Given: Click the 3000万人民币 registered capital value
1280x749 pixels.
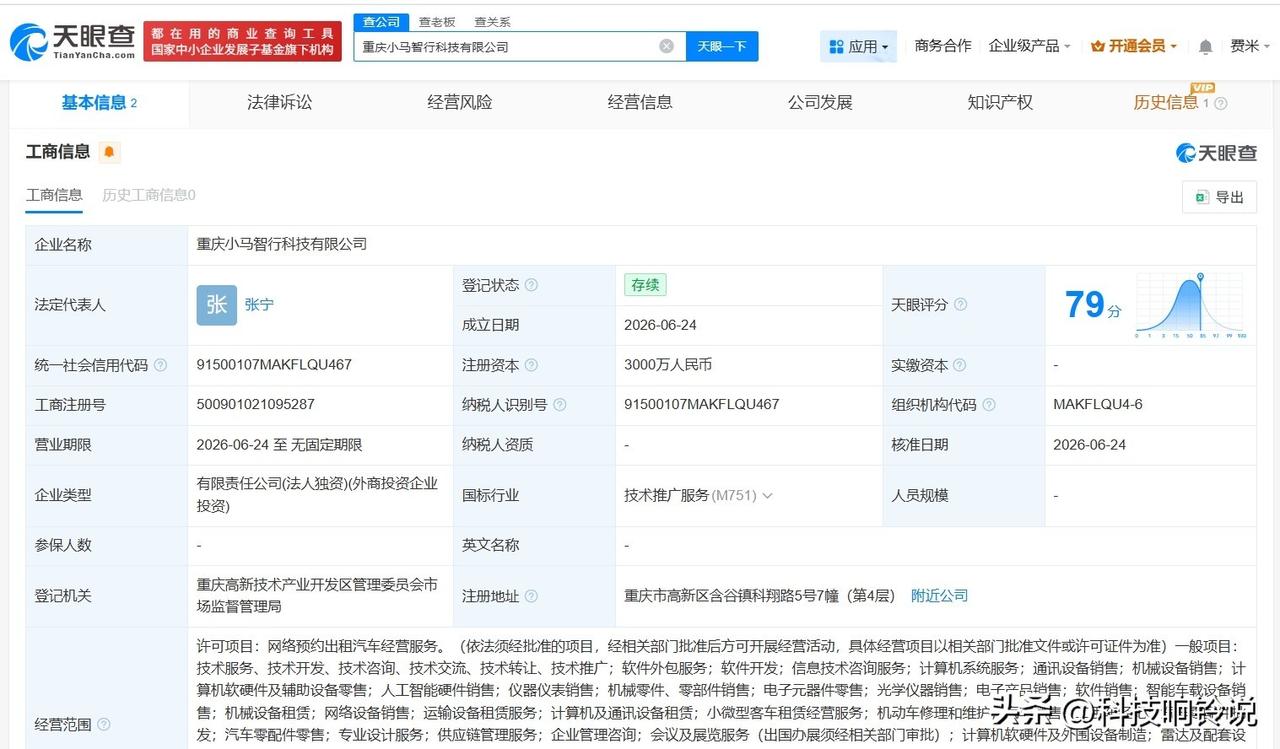Looking at the screenshot, I should [x=668, y=365].
